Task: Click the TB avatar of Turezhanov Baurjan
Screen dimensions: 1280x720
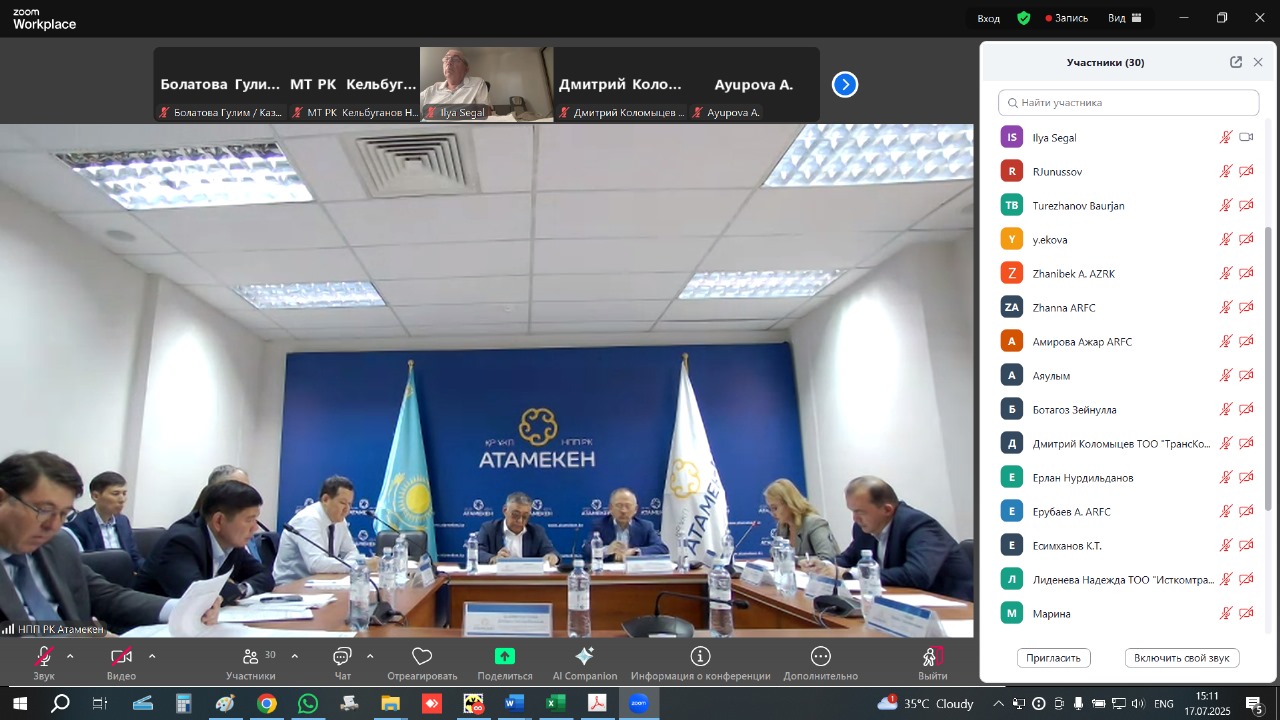Action: [x=1012, y=206]
